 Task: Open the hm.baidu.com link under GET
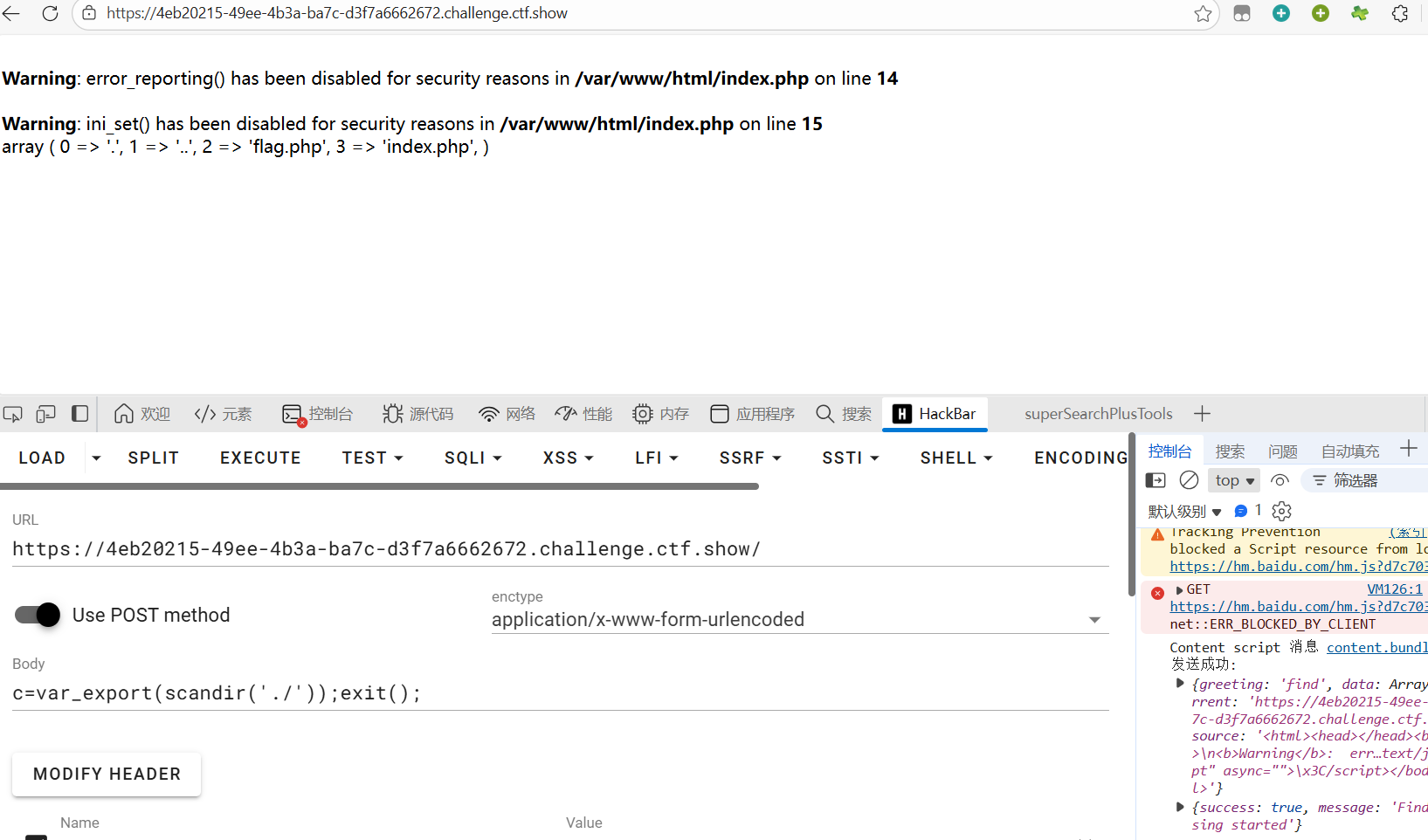1299,607
